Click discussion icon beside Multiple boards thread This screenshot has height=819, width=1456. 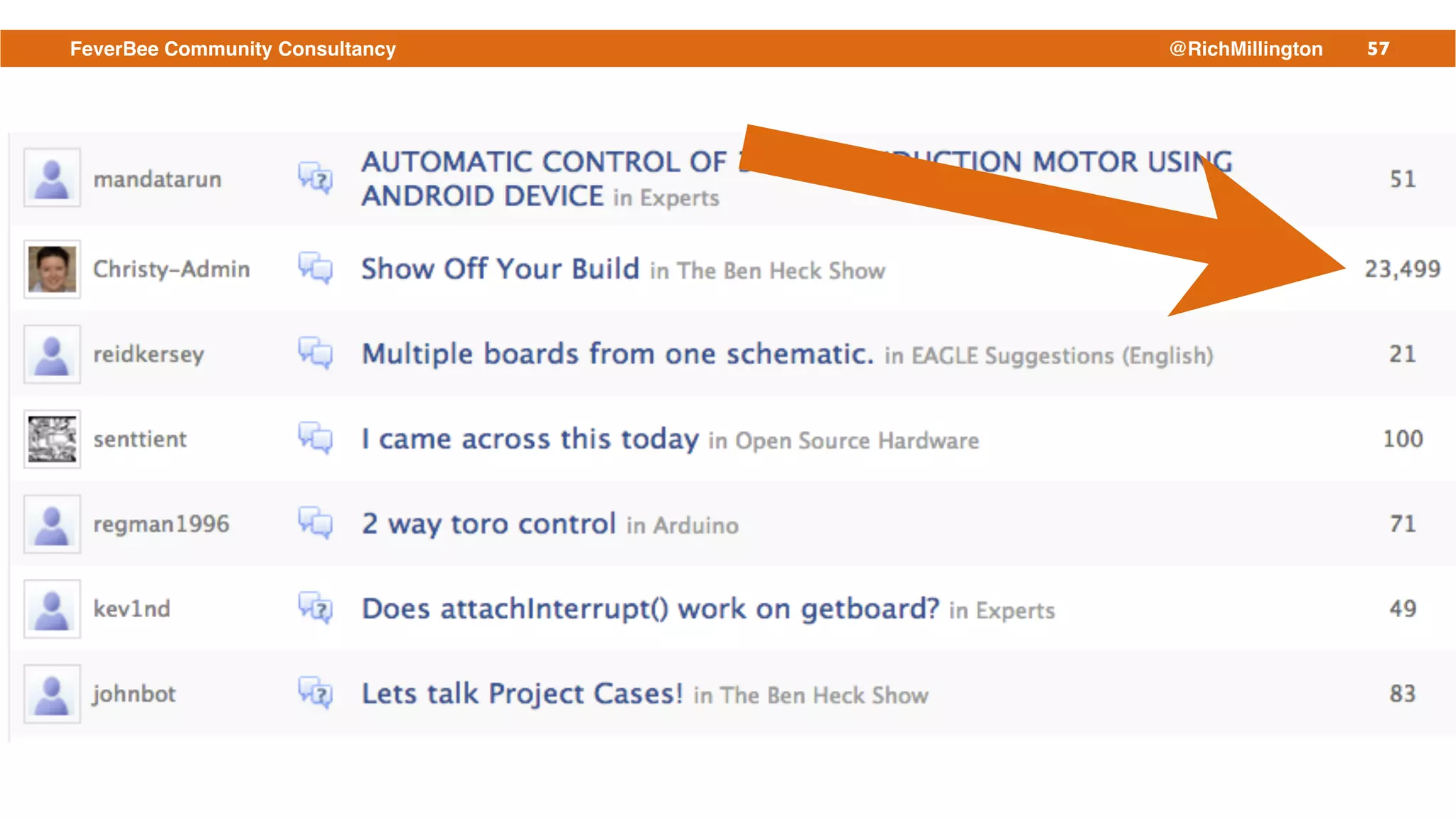click(316, 353)
